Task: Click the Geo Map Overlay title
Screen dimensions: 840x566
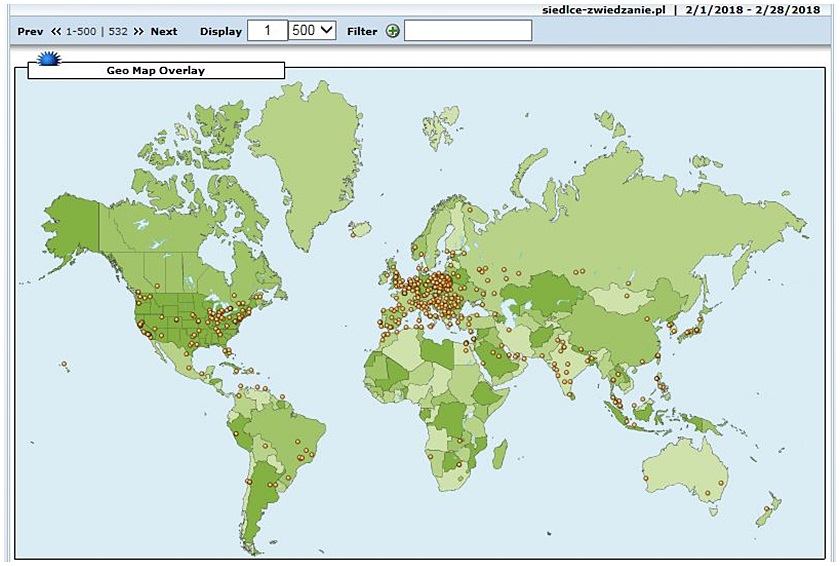Action: tap(155, 71)
